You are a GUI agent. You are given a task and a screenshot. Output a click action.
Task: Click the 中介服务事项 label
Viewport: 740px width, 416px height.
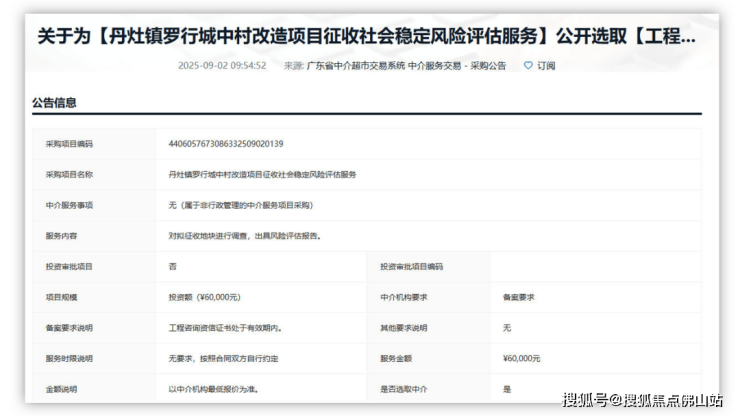pyautogui.click(x=69, y=205)
